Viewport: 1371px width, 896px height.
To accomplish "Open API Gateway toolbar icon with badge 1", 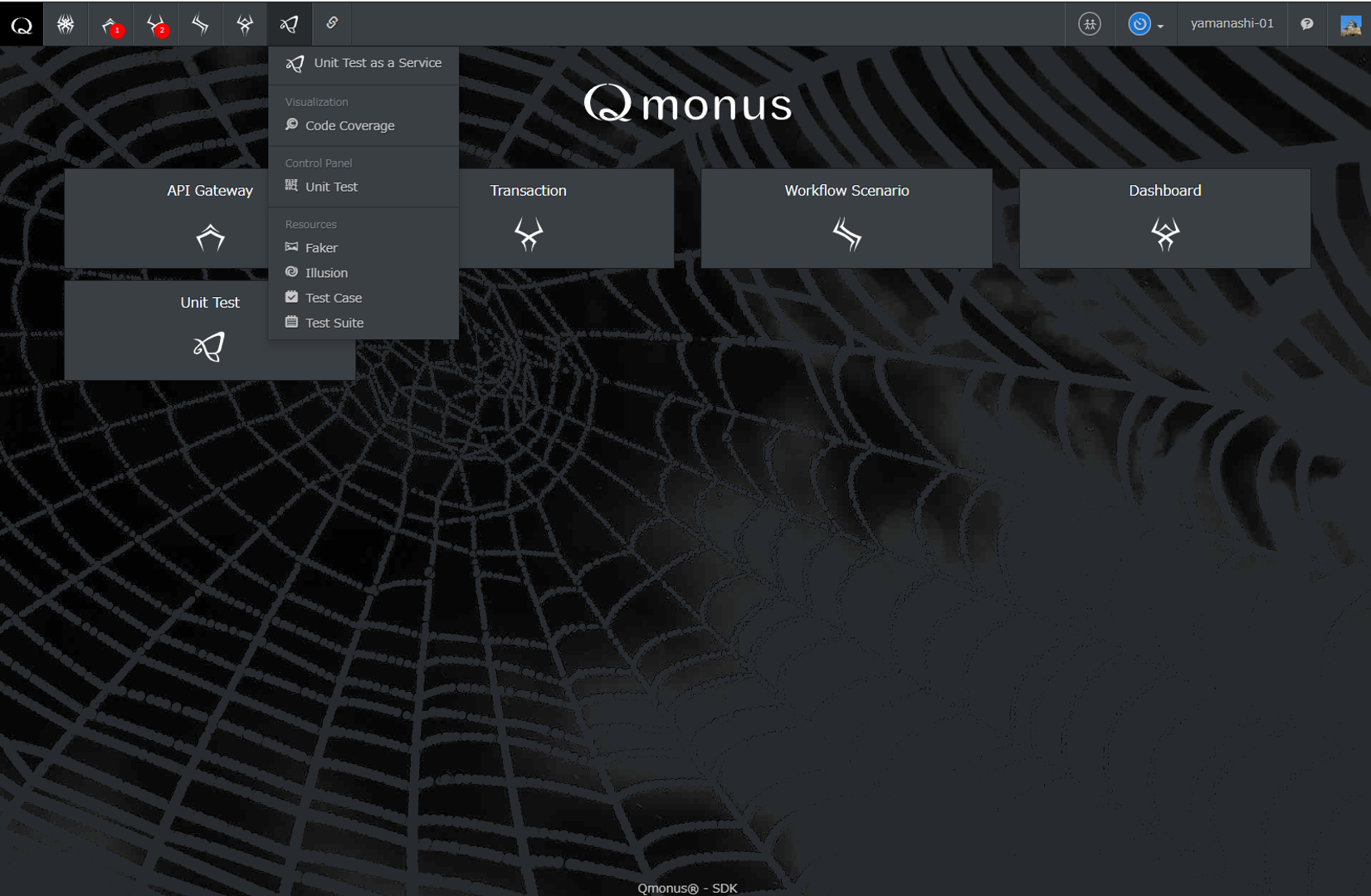I will (x=110, y=25).
